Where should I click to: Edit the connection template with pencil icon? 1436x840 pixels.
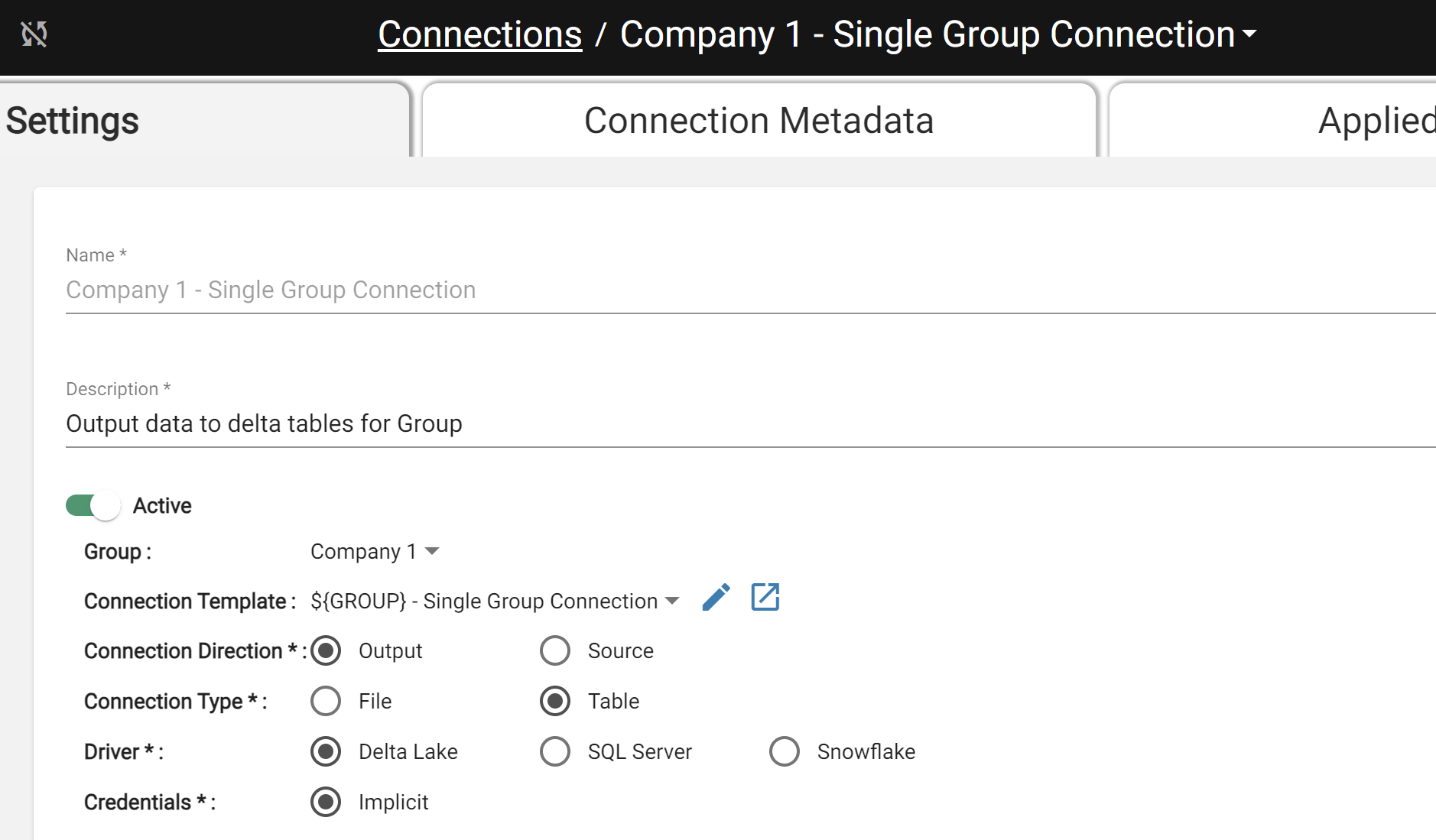(x=716, y=598)
